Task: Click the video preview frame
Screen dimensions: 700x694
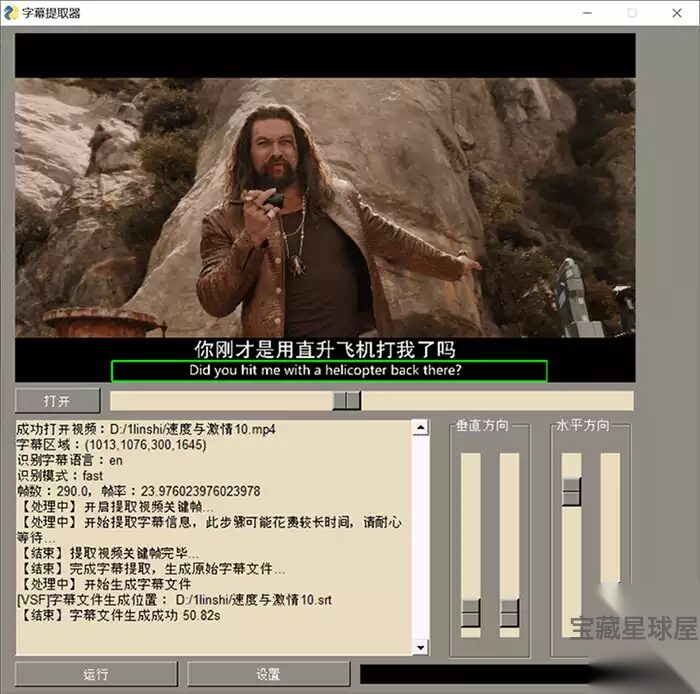Action: [325, 208]
